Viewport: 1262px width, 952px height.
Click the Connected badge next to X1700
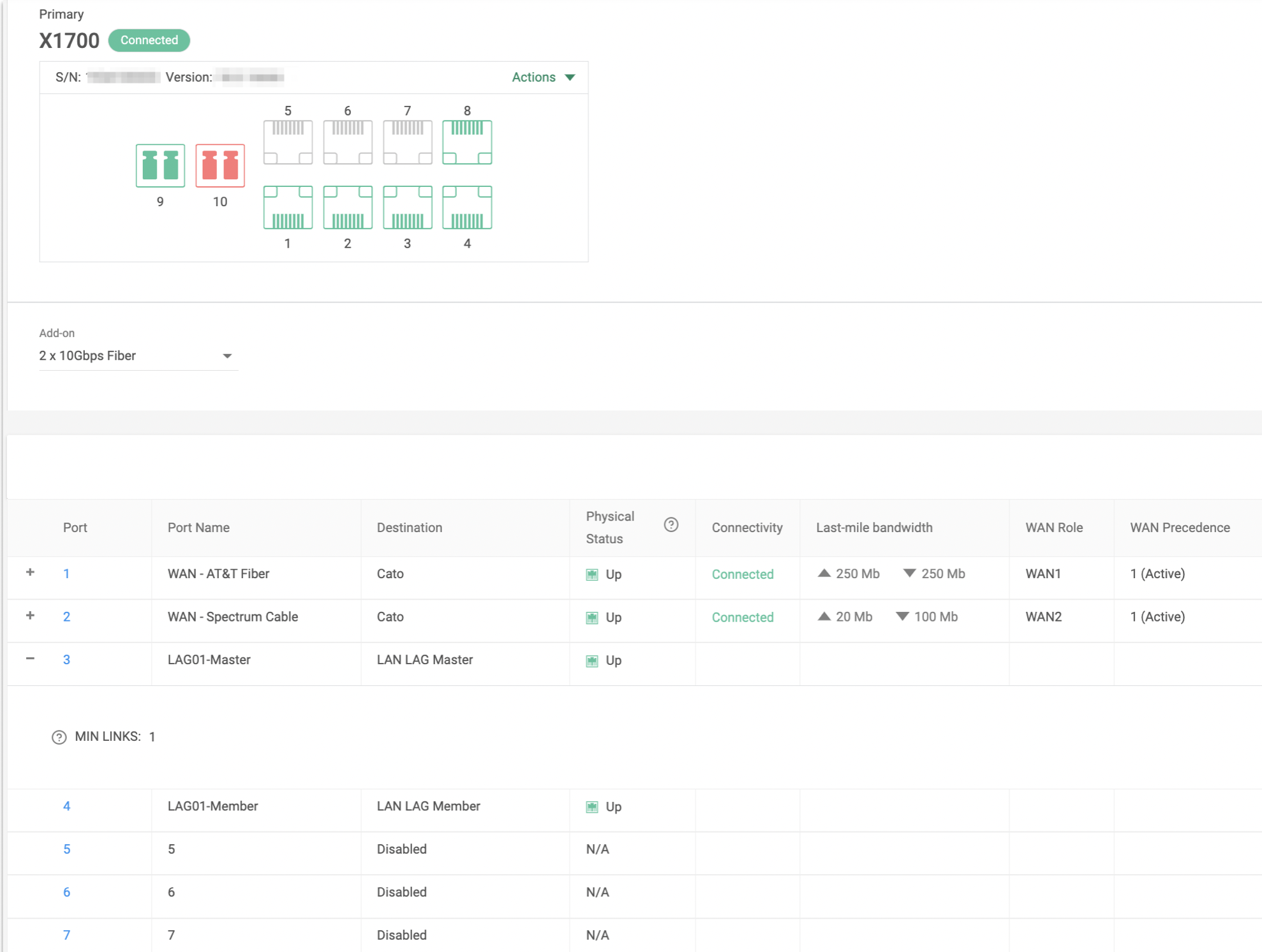pos(149,40)
